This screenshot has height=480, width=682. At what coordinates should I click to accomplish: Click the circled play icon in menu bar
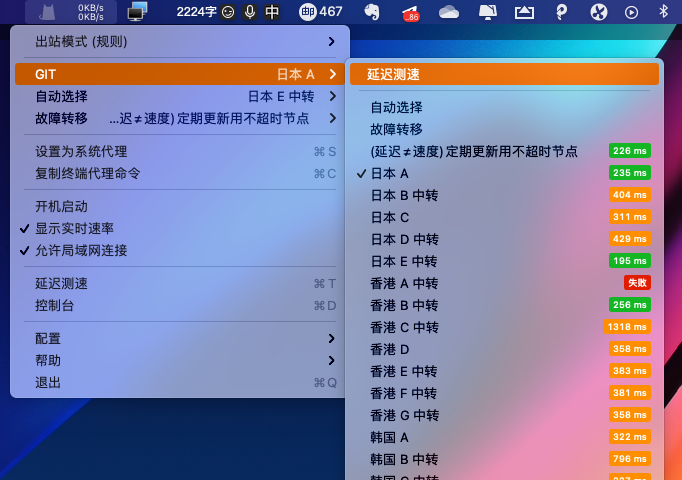(631, 12)
